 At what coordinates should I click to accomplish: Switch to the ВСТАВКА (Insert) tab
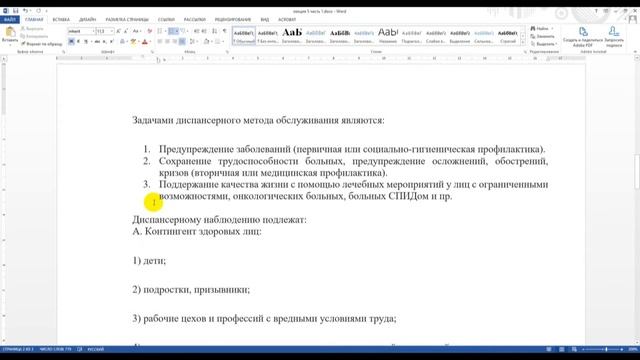[x=61, y=20]
